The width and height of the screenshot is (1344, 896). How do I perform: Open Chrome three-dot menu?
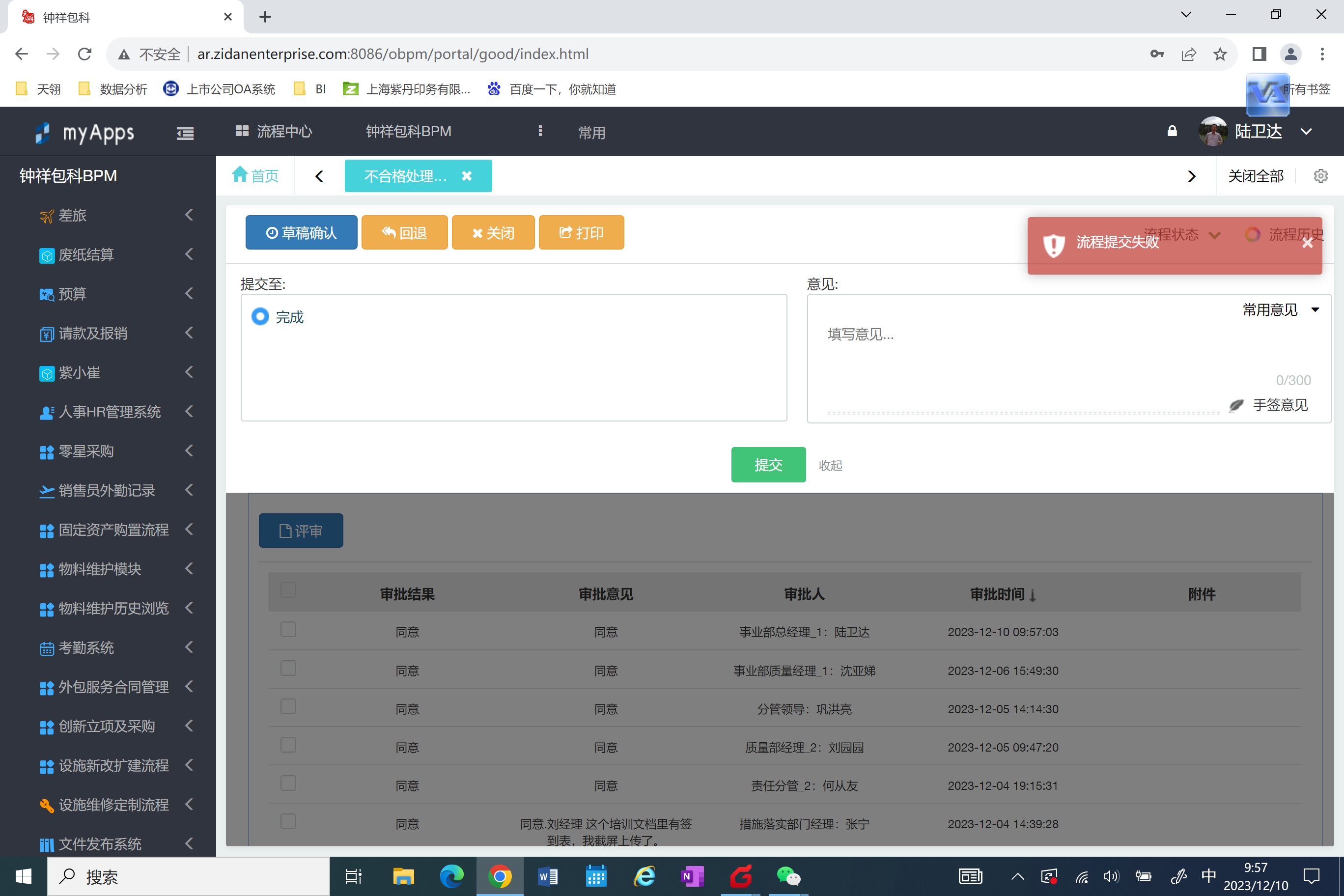click(x=1322, y=54)
